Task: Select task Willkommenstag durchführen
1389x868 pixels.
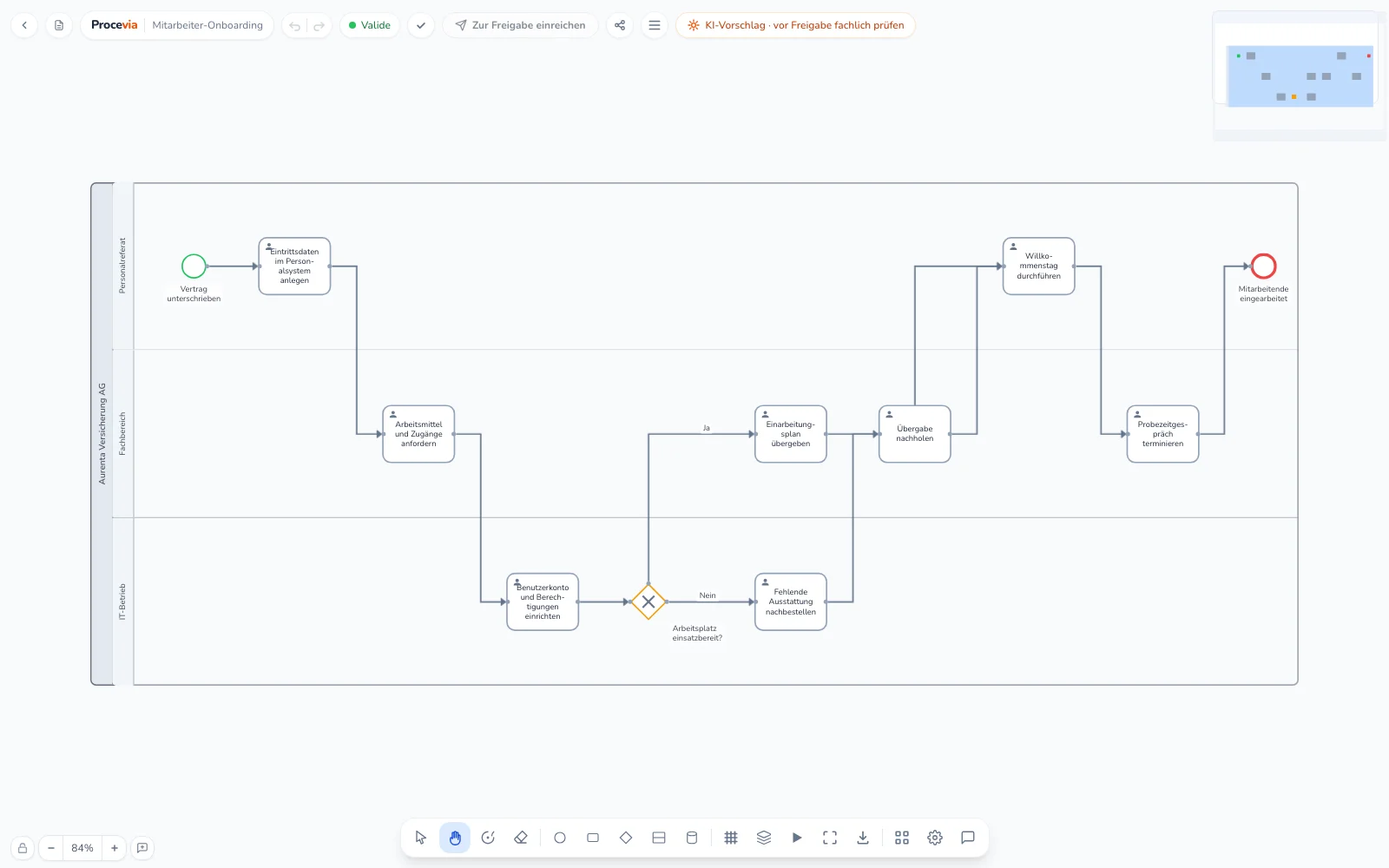Action: click(1039, 266)
